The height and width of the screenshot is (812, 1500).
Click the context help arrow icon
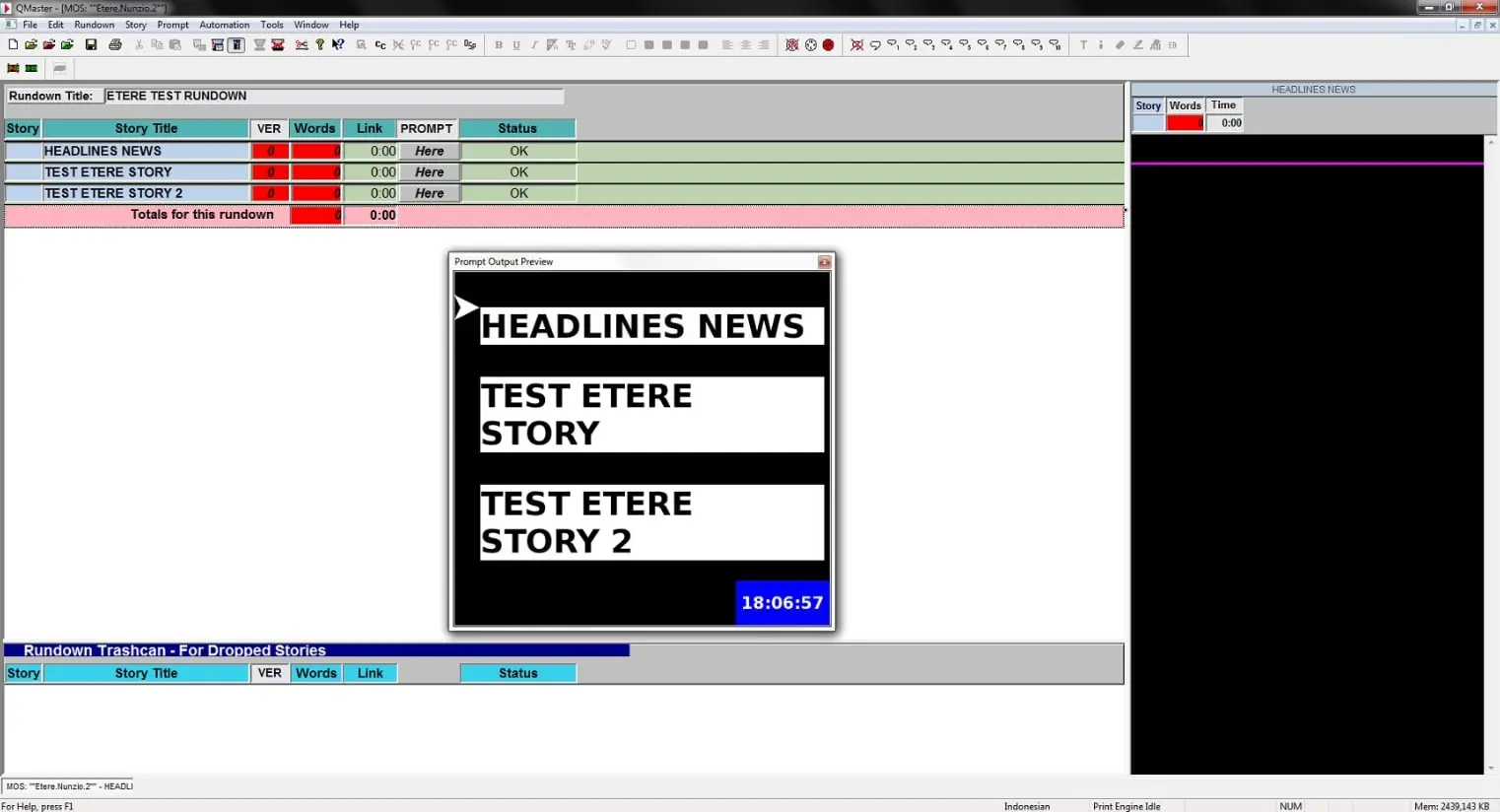(338, 44)
